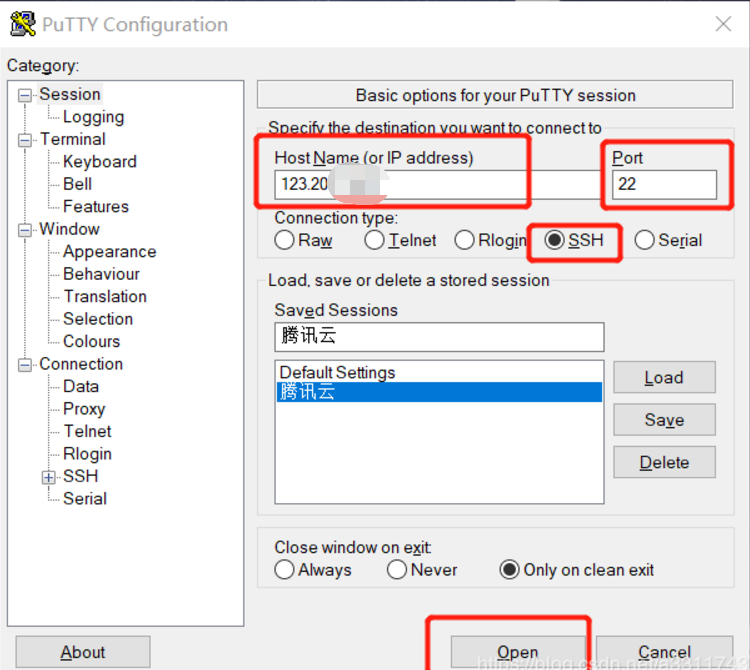
Task: Open the Features settings category
Action: point(96,207)
